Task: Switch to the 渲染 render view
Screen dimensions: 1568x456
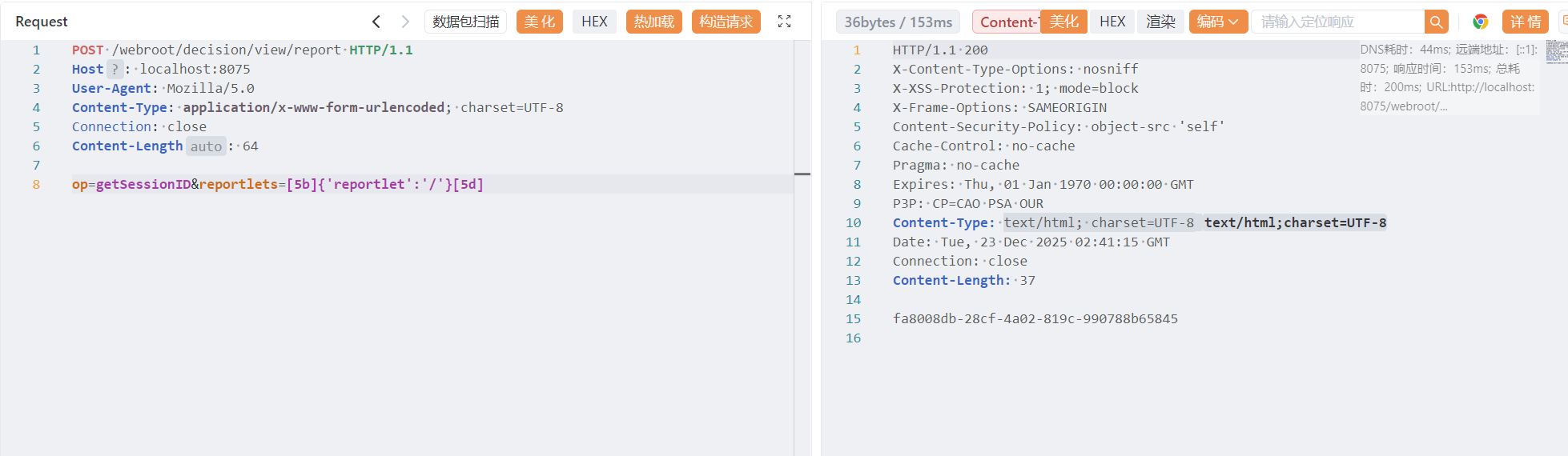Action: (x=1160, y=22)
